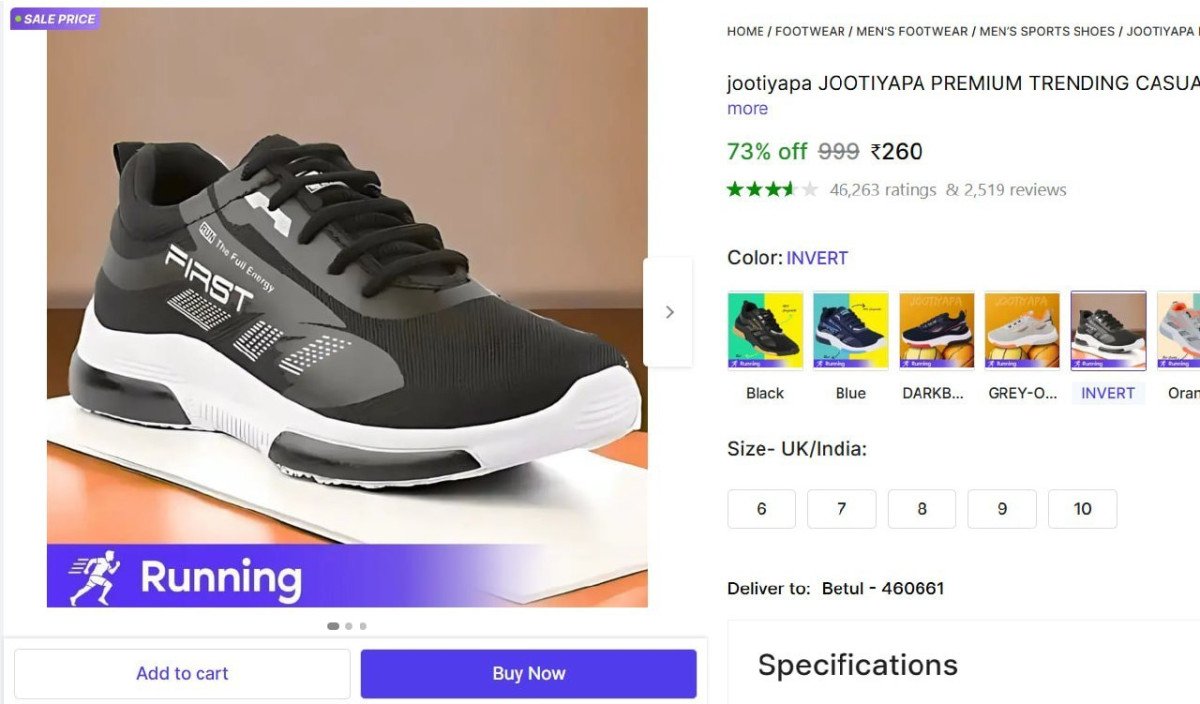Open HOME breadcrumb link
This screenshot has height=704, width=1200.
745,32
